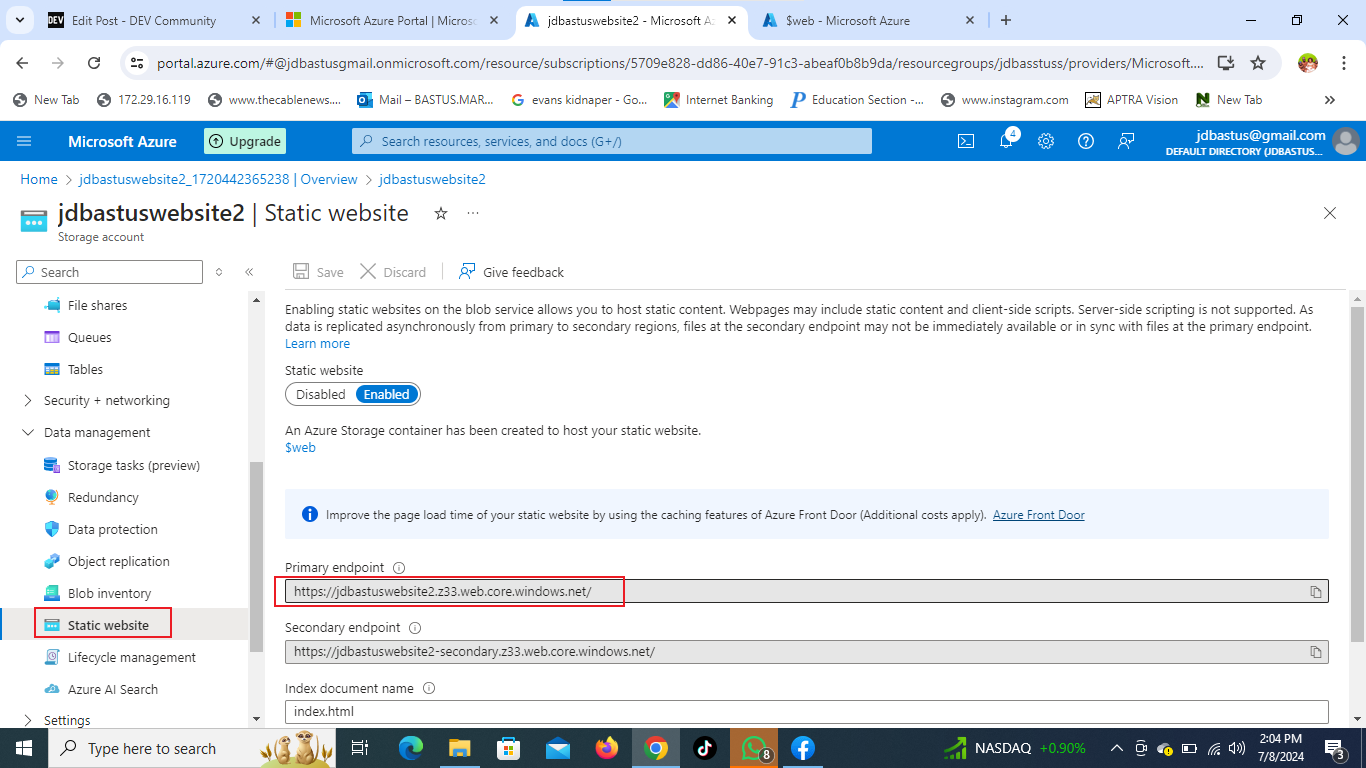
Task: Click the Primary endpoint URL field
Action: [806, 592]
